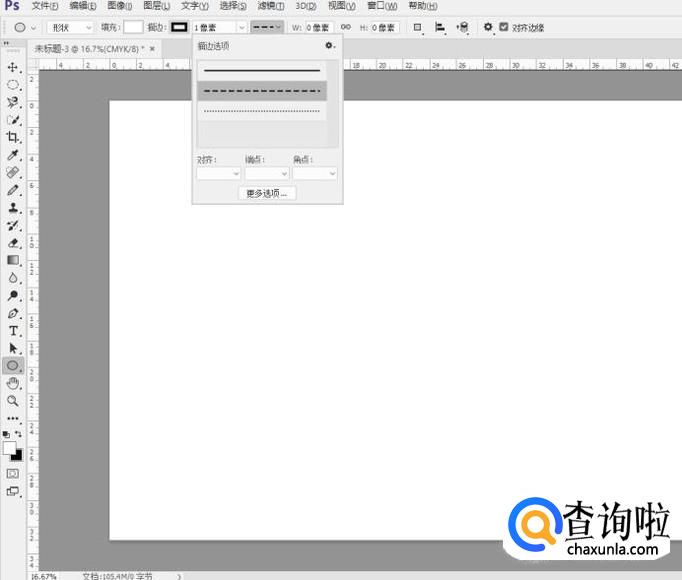Expand the 端点 dropdown in stroke options
Screen dimensions: 682x580
pyautogui.click(x=266, y=173)
